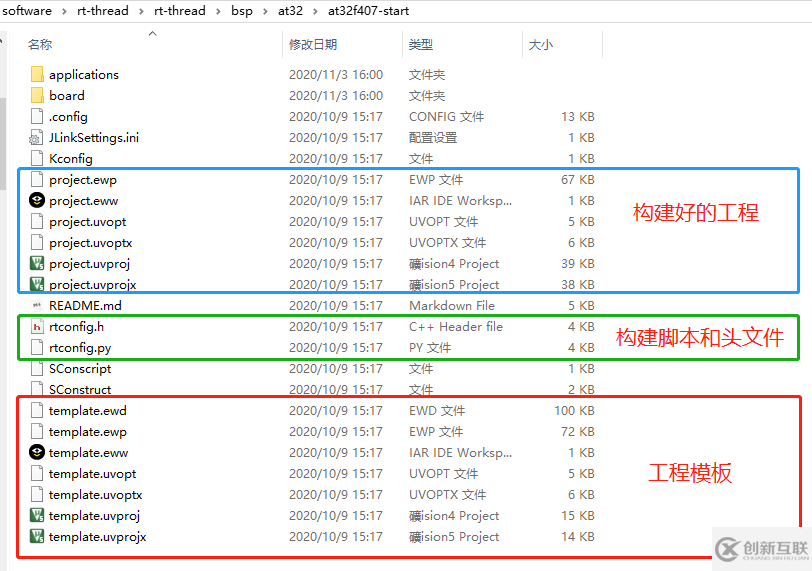Select the file name template.ewp
This screenshot has width=812, height=571.
88,432
